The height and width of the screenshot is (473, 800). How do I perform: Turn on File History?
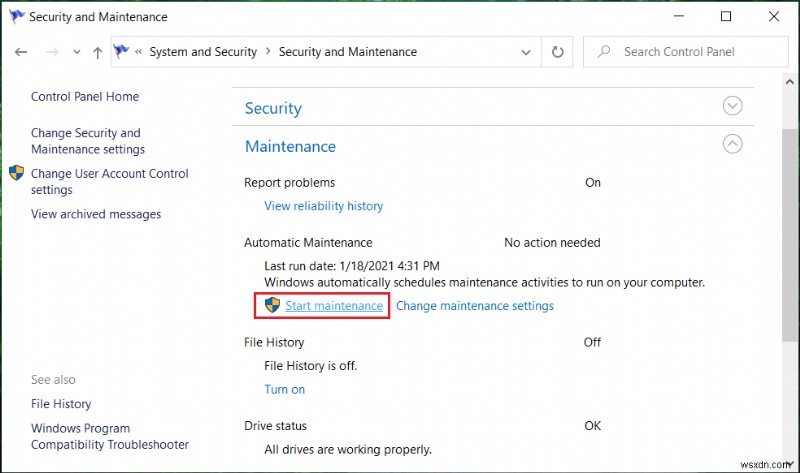tap(284, 389)
